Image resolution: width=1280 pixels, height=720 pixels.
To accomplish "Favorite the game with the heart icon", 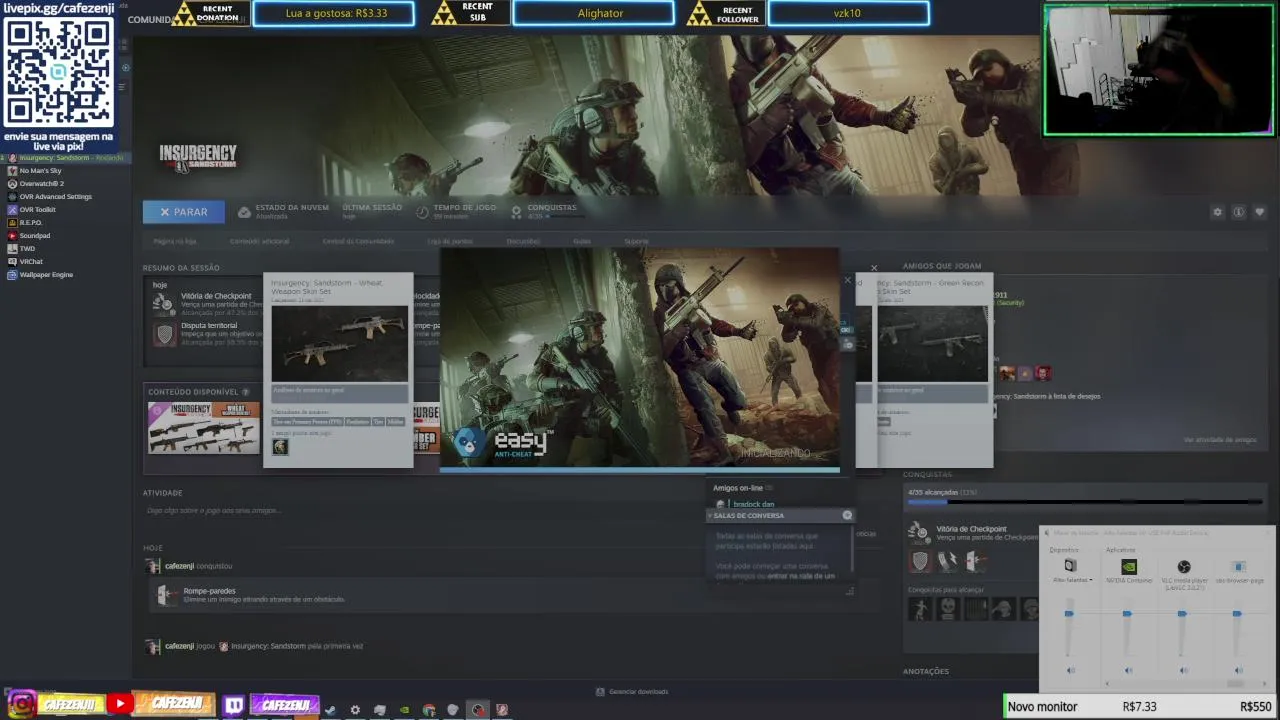I will tap(1259, 212).
